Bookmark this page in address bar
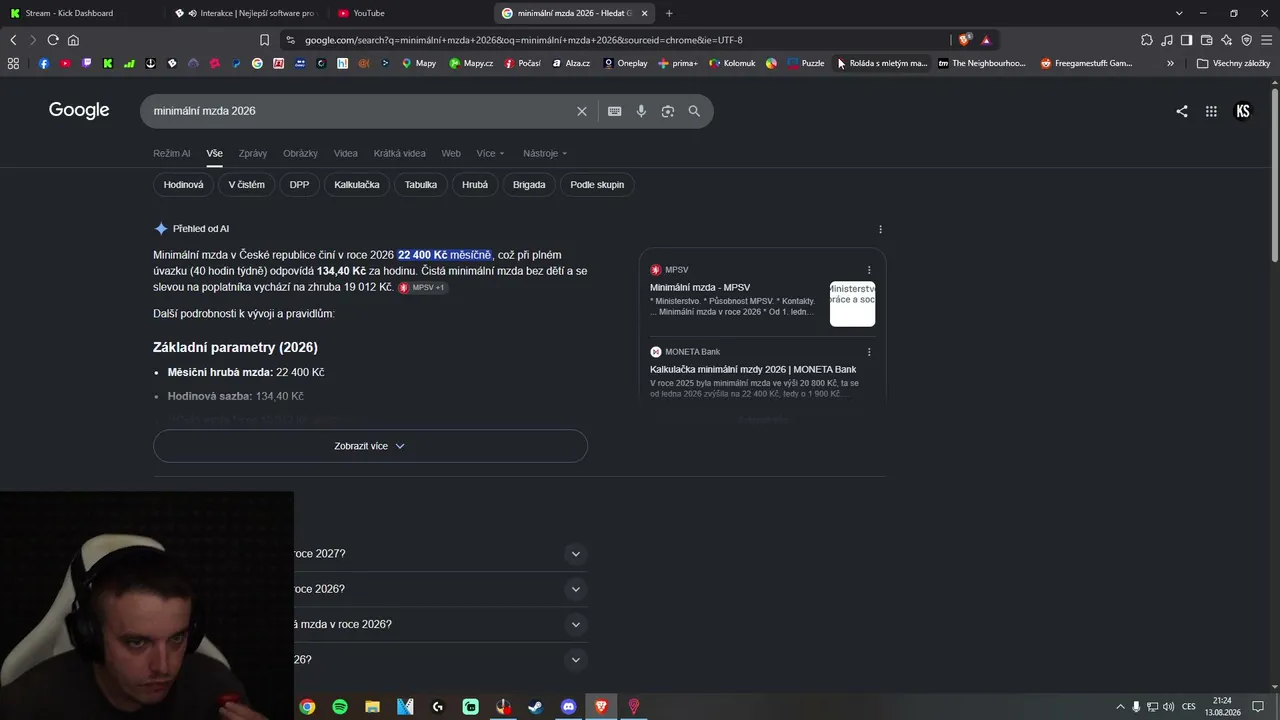The width and height of the screenshot is (1280, 720). (264, 40)
